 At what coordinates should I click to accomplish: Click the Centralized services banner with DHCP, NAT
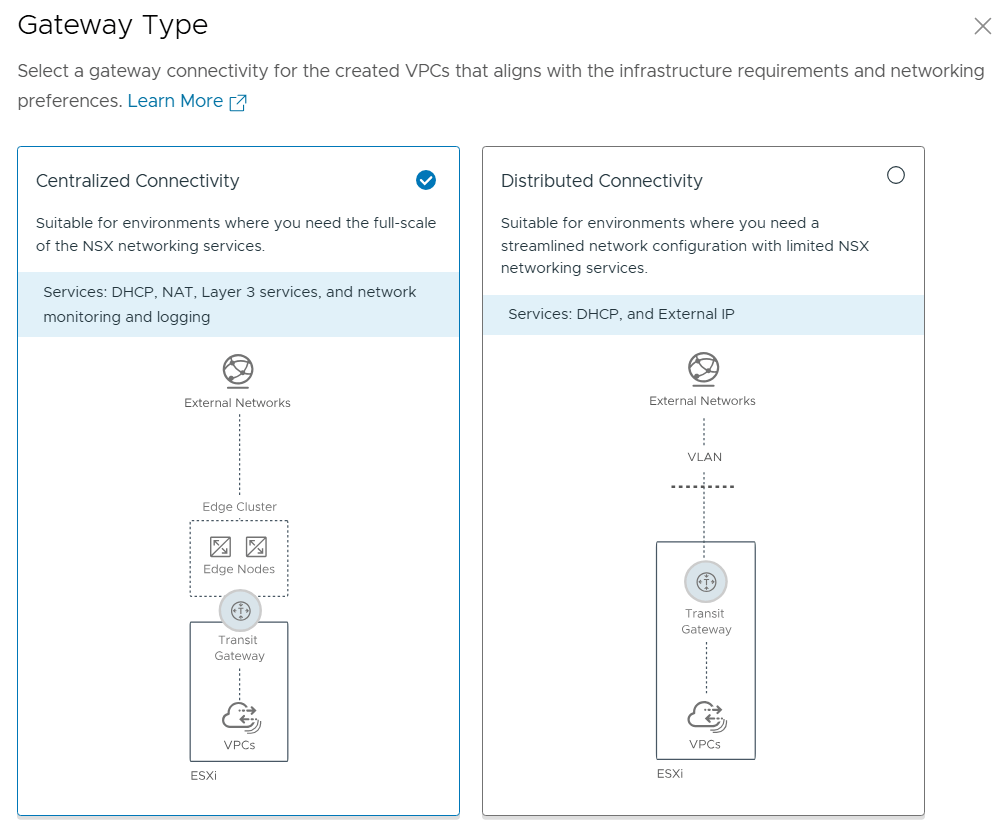click(238, 304)
